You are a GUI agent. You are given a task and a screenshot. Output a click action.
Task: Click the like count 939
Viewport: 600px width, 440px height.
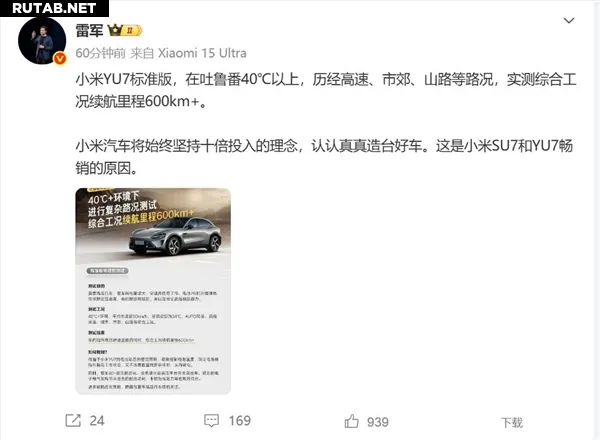click(378, 422)
